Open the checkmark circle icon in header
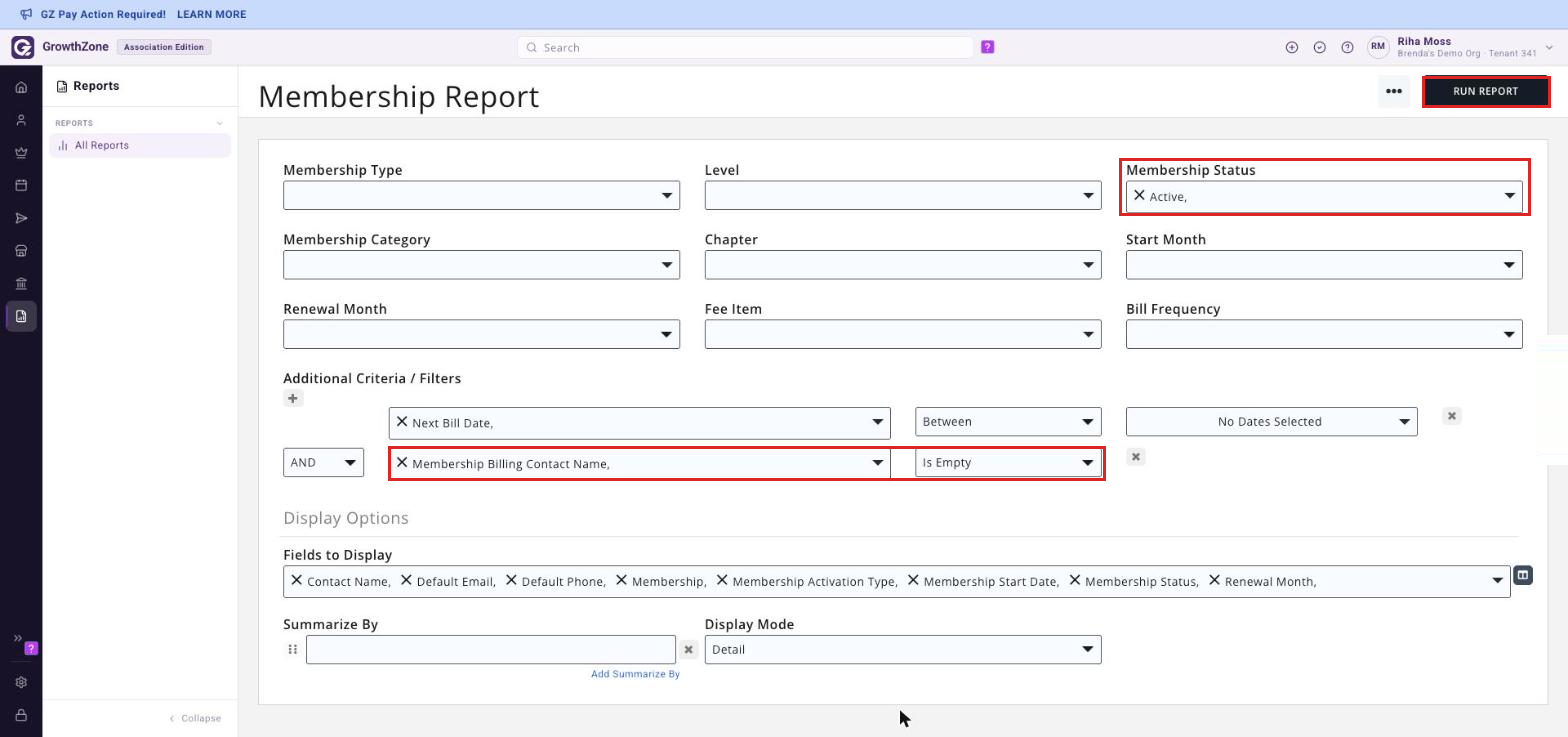 coord(1320,47)
